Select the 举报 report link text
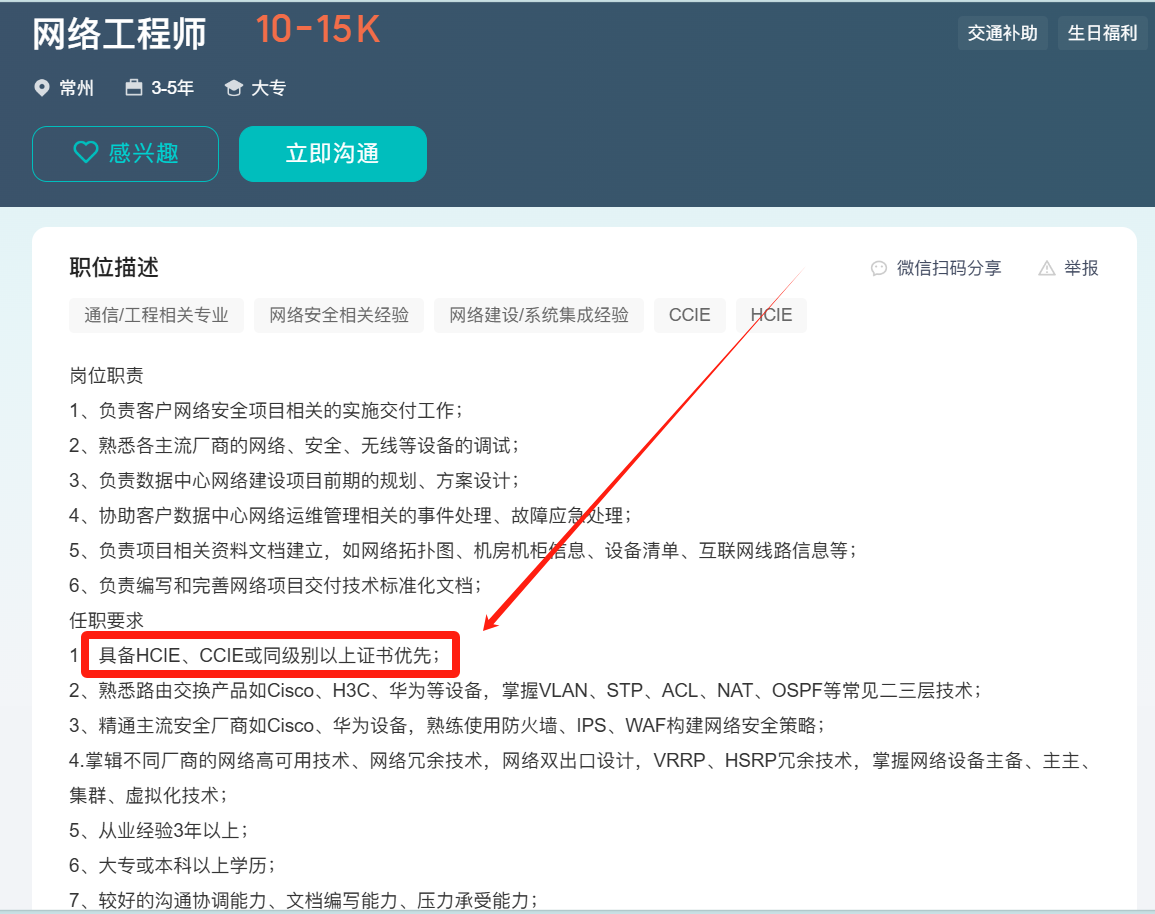The width and height of the screenshot is (1155, 914). pyautogui.click(x=1081, y=268)
